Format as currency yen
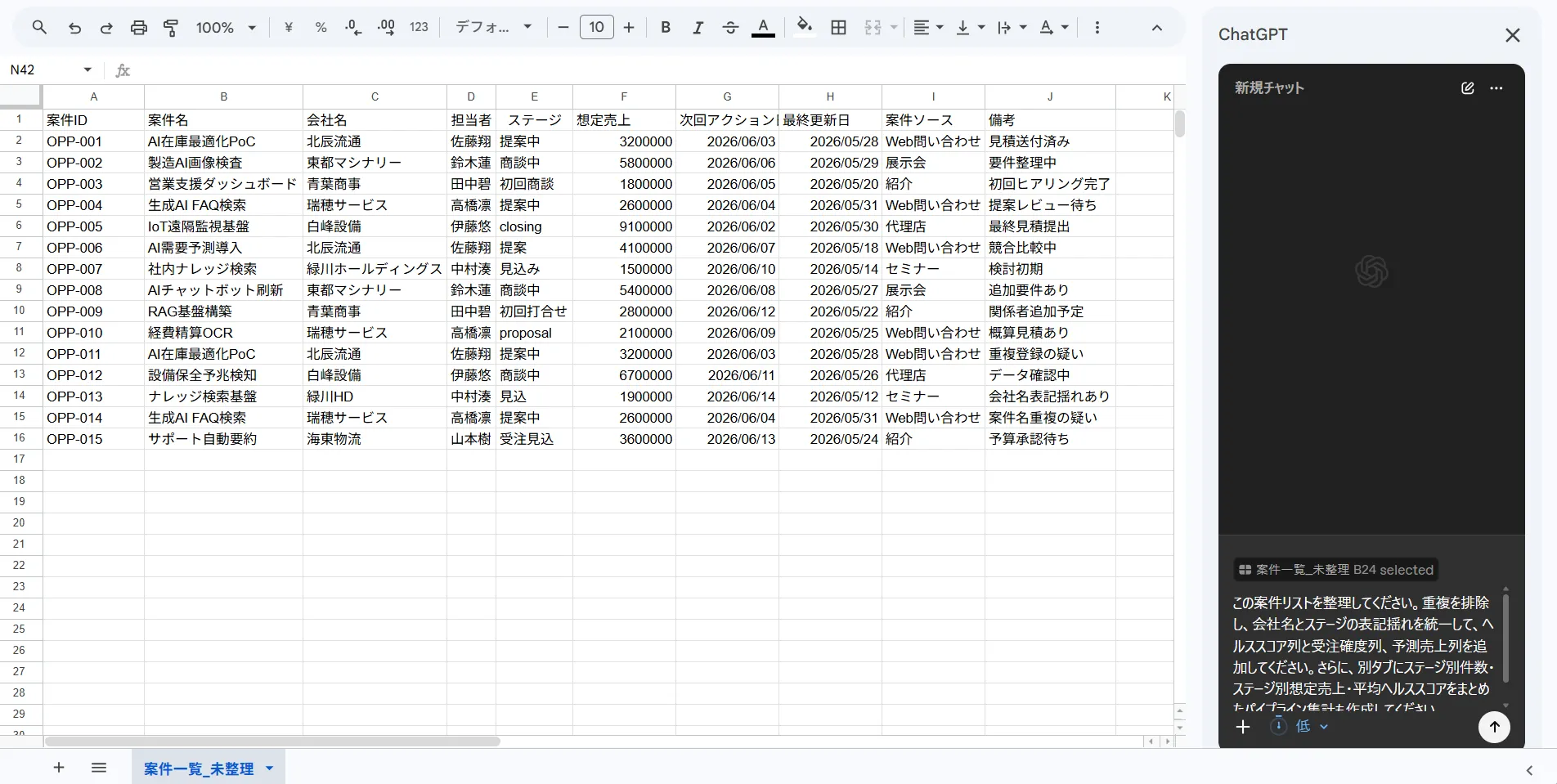1557x784 pixels. point(289,28)
